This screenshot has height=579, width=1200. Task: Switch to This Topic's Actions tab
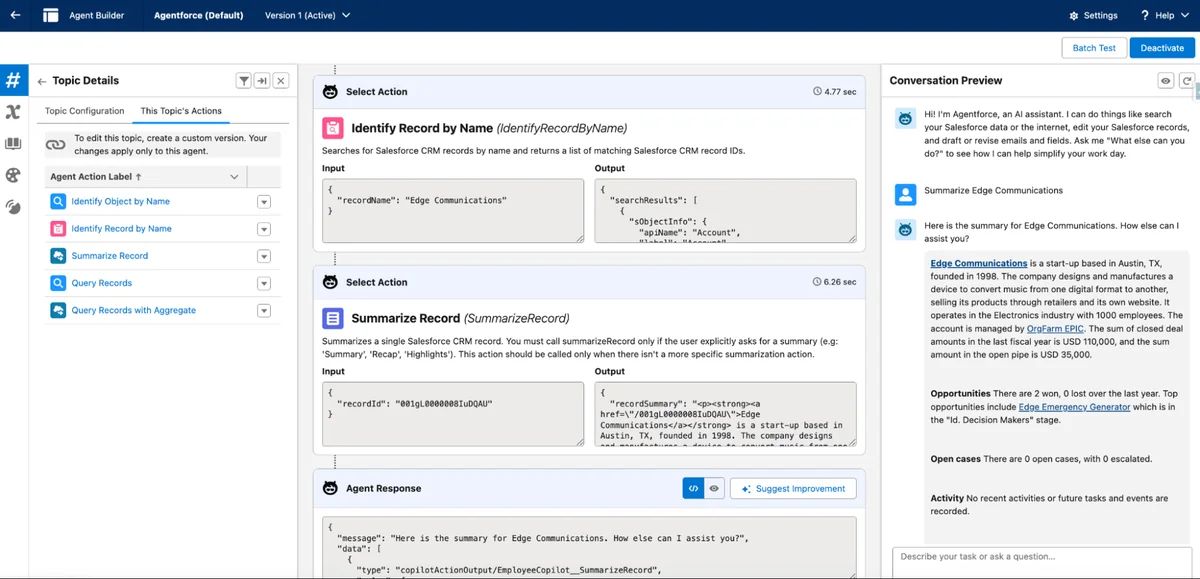coord(181,111)
